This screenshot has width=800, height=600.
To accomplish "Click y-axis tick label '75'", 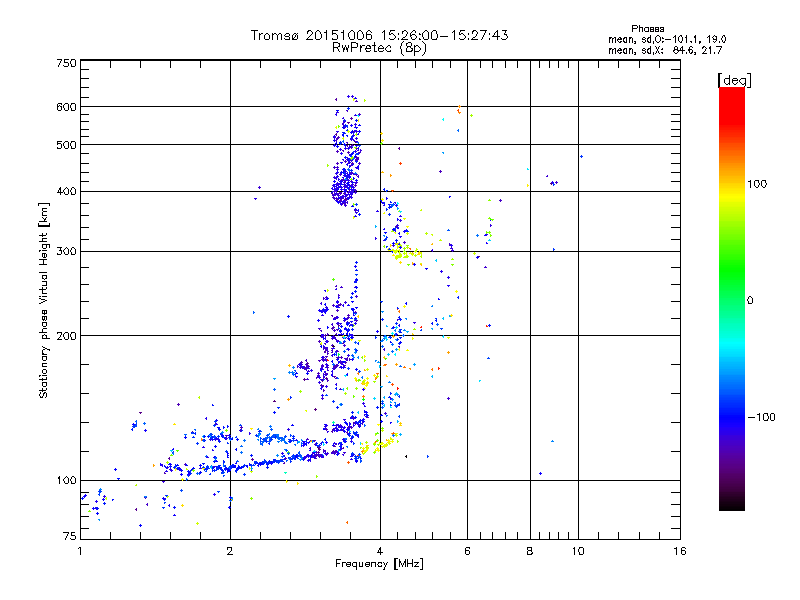I will [x=70, y=536].
